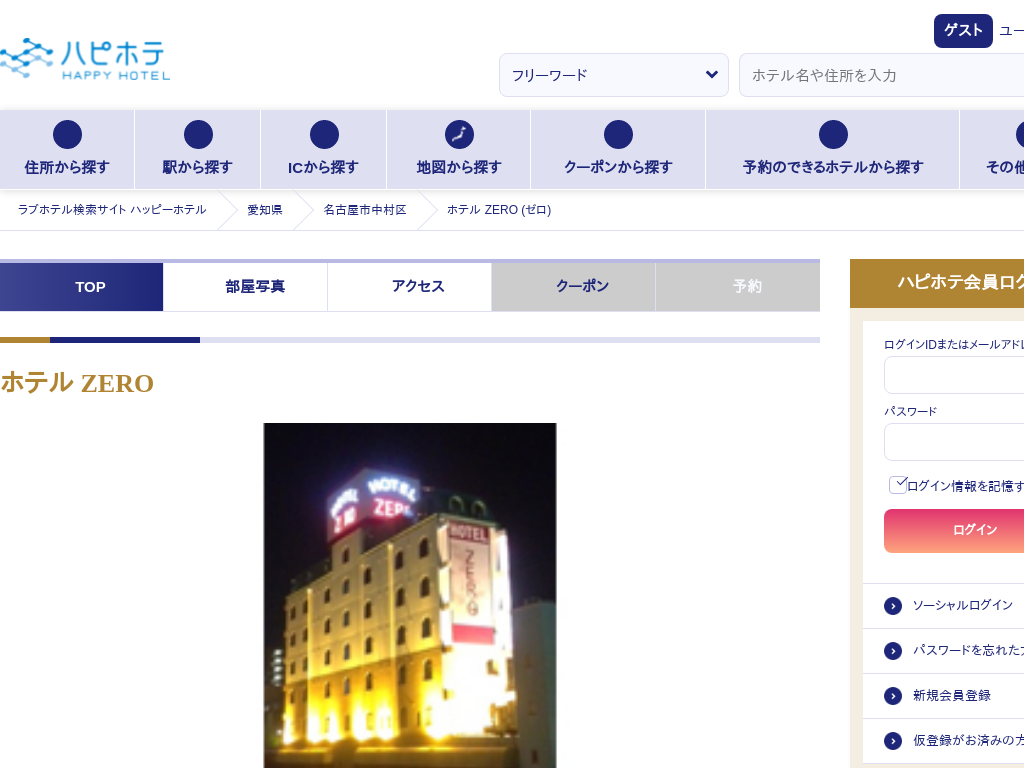Viewport: 1024px width, 768px height.
Task: Click the ICから探す navigation icon
Action: pos(324,135)
